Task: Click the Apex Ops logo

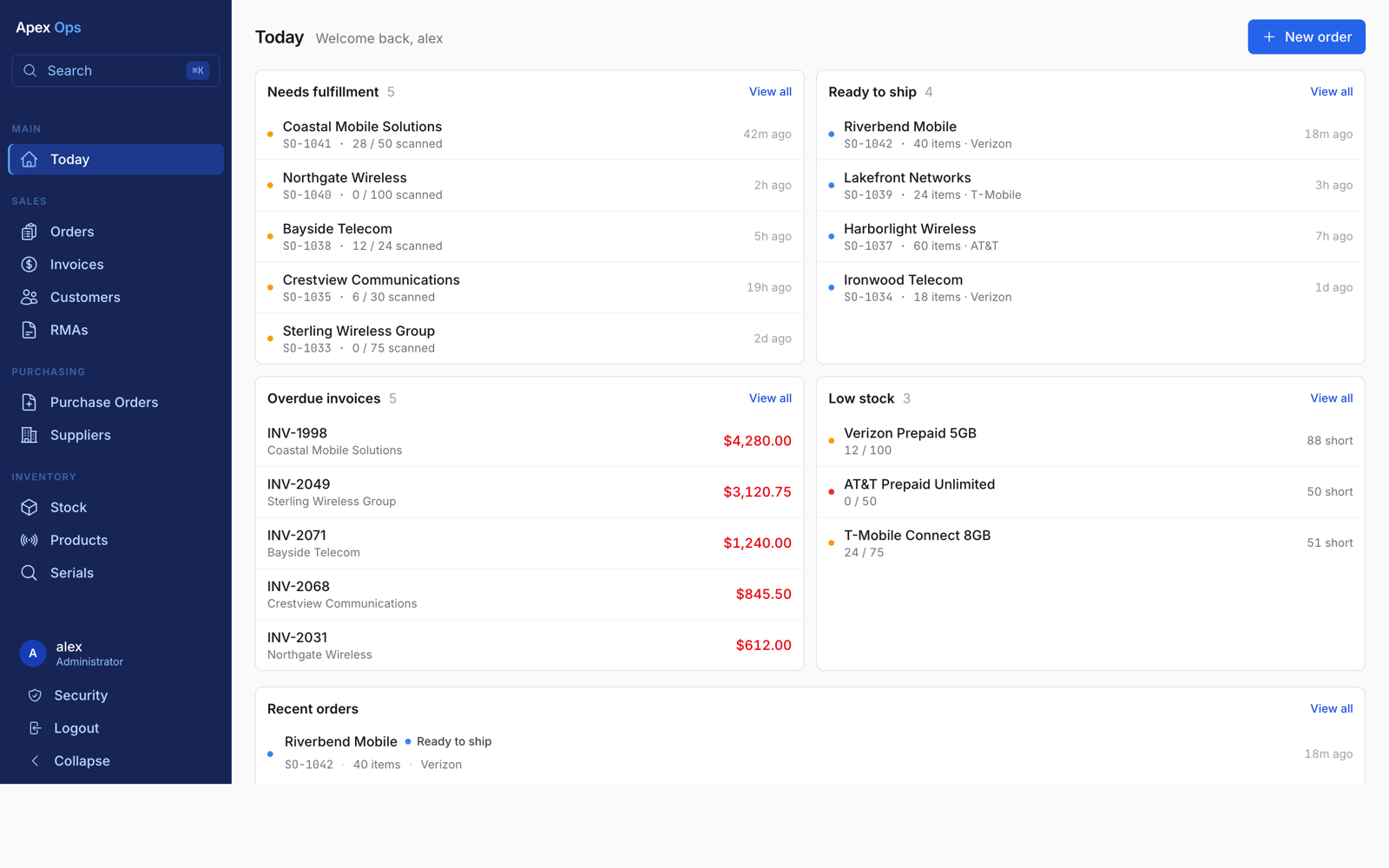Action: point(49,28)
